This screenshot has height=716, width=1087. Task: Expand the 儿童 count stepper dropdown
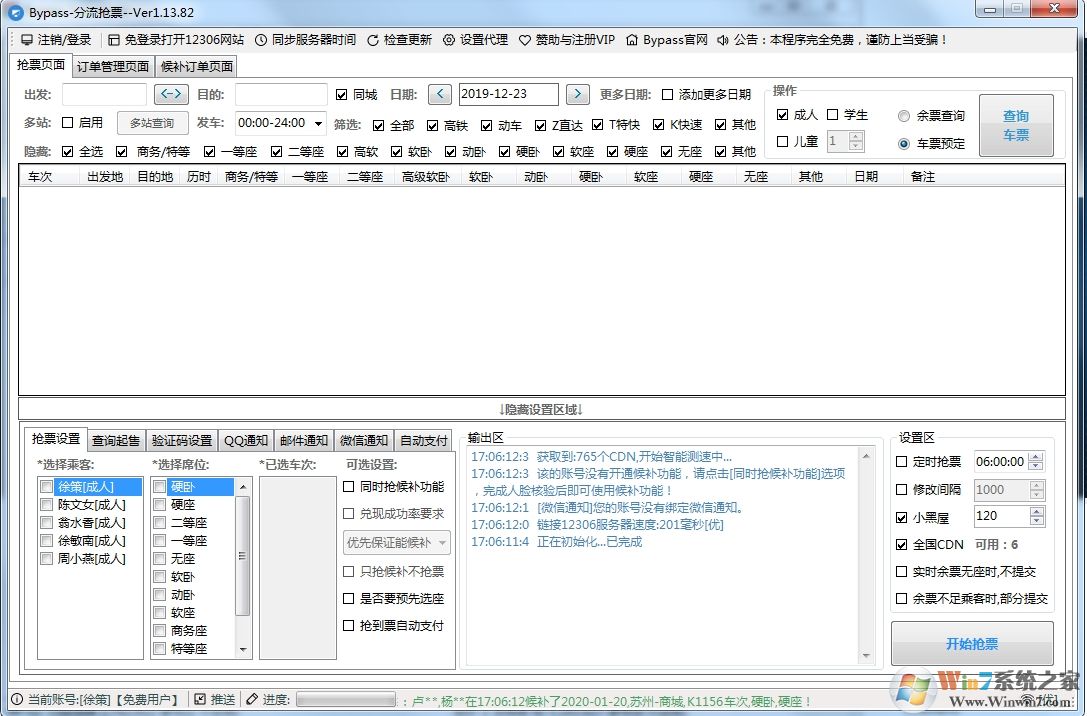856,141
